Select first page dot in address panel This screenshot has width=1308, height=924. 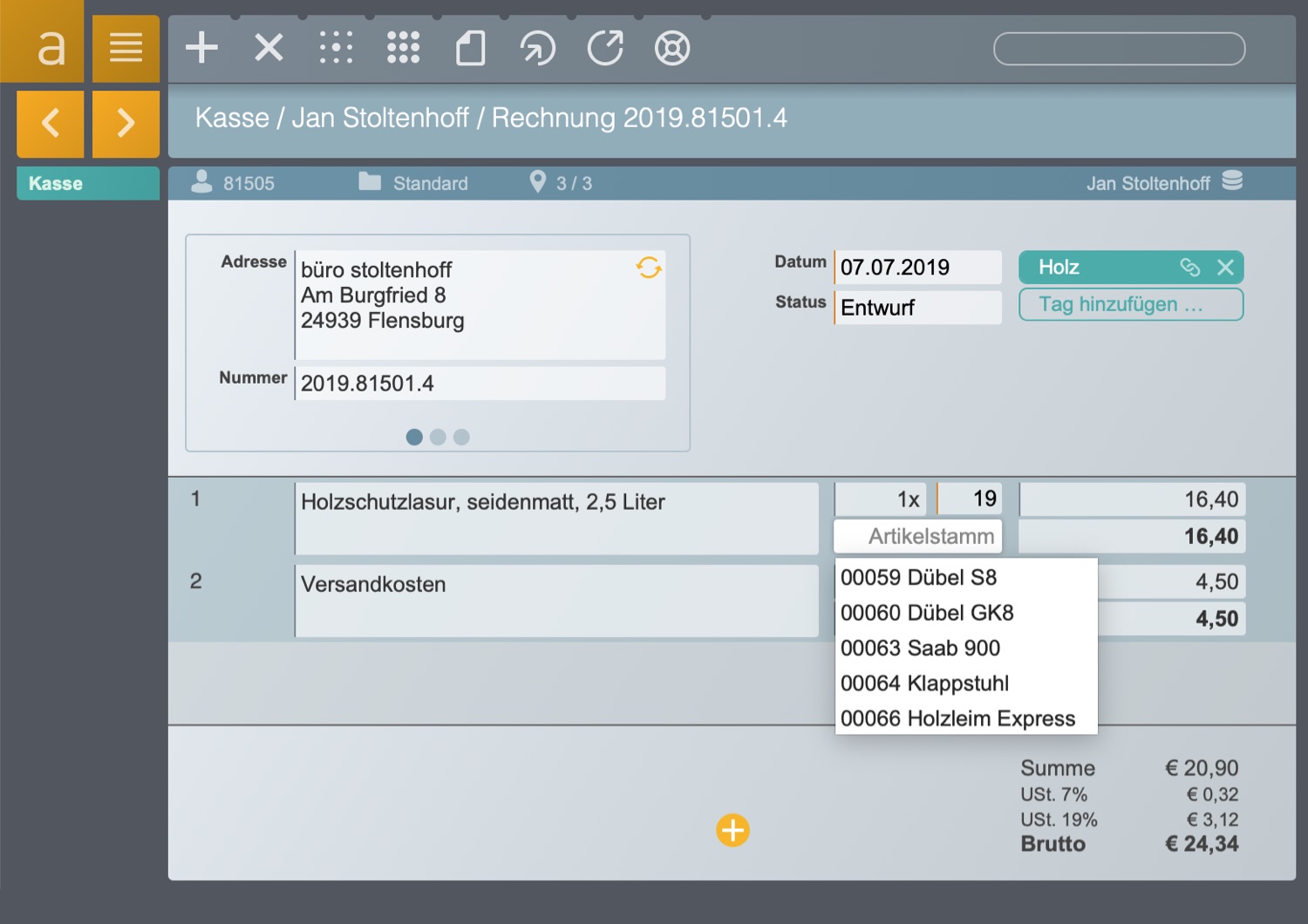[414, 437]
